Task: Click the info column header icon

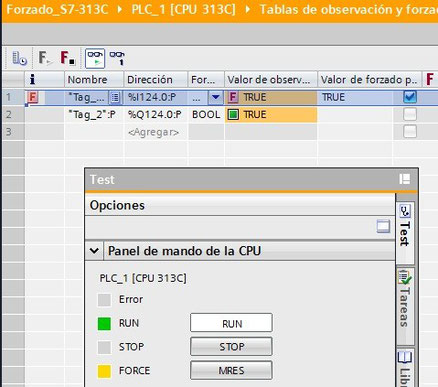Action: pos(32,79)
